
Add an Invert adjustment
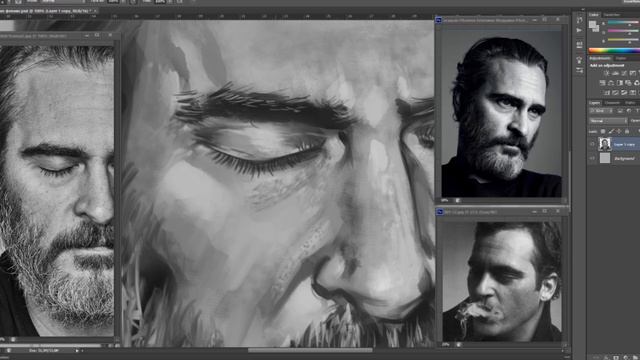(x=607, y=93)
